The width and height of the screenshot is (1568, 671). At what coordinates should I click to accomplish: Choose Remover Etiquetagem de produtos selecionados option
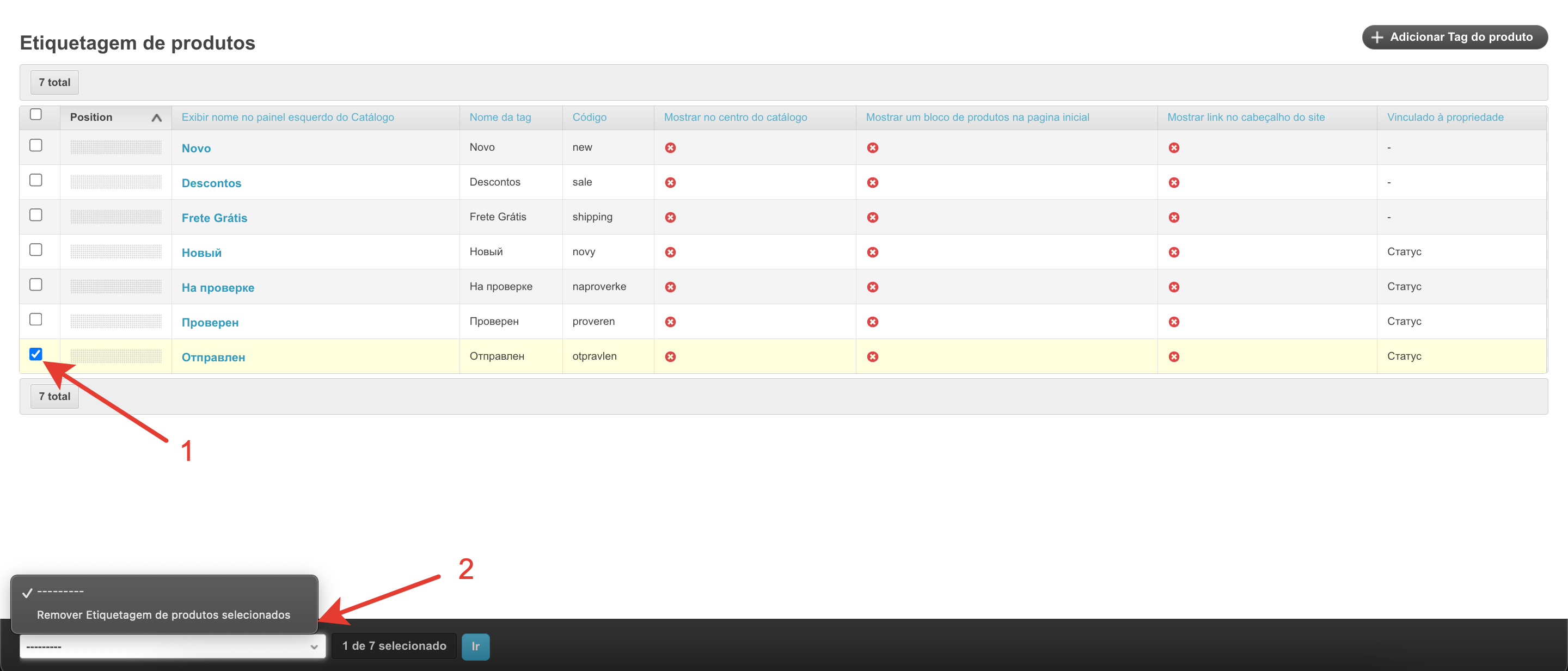tap(163, 614)
